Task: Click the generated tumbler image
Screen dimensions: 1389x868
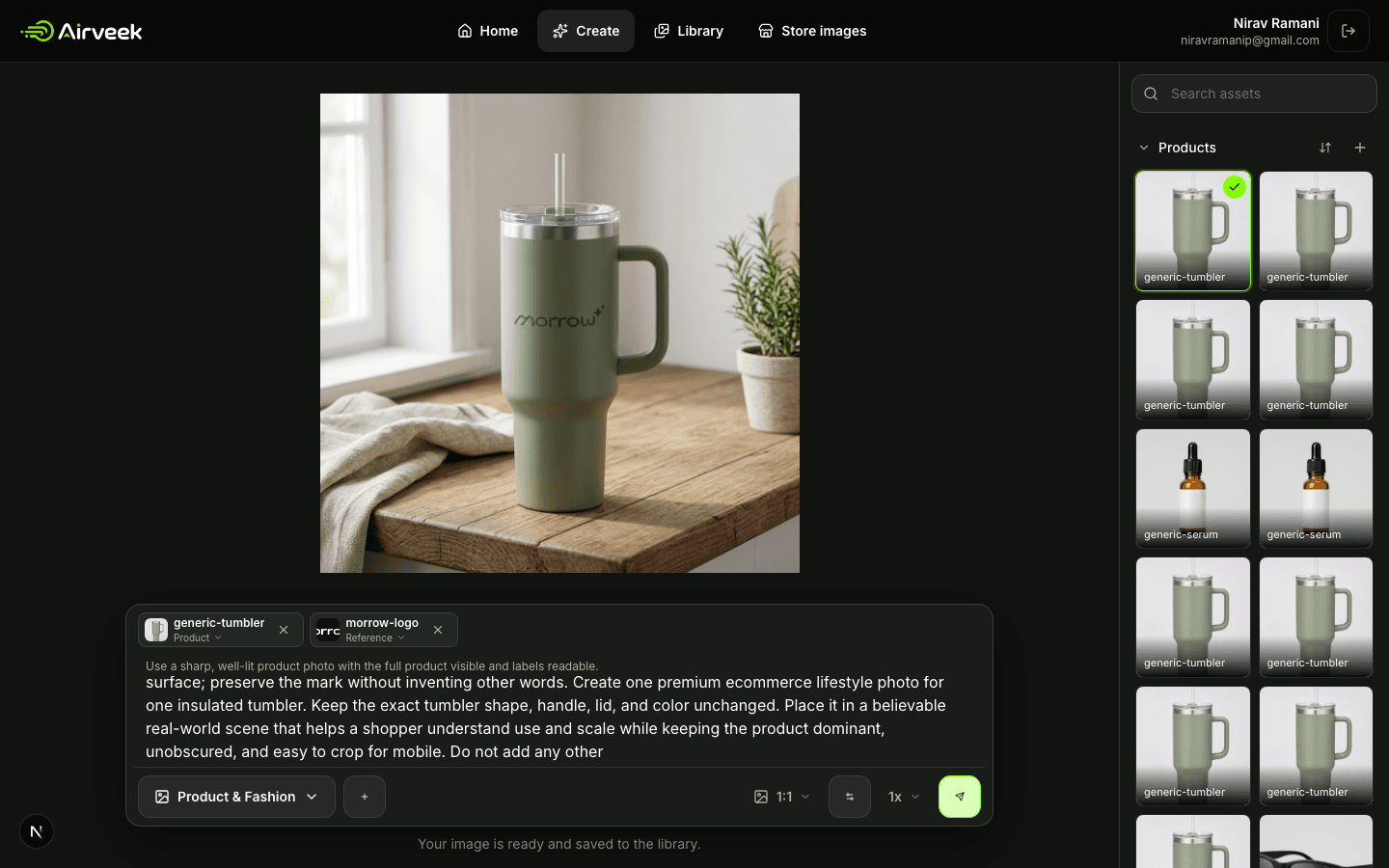Action: [x=559, y=333]
